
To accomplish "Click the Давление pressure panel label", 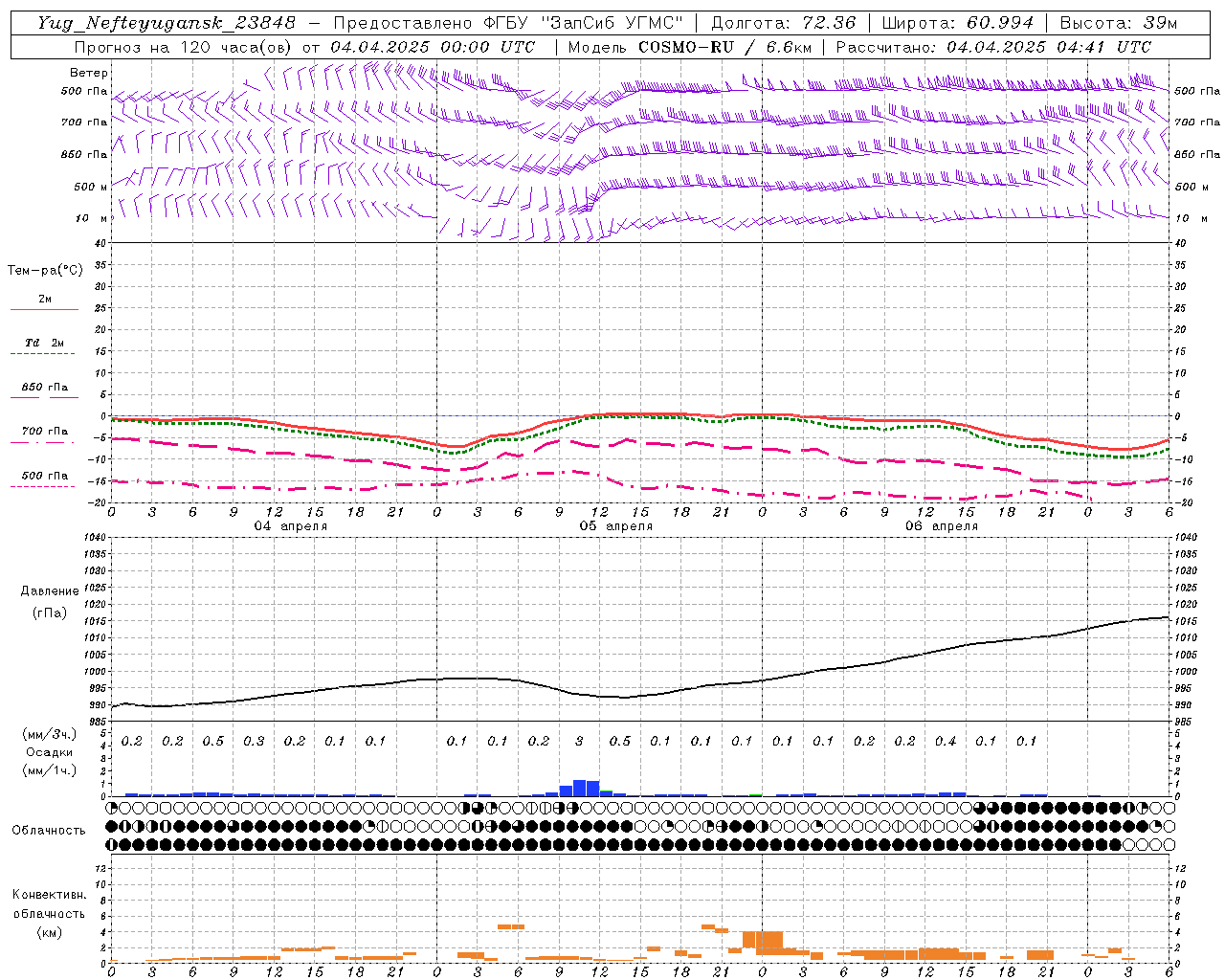I will coord(50,591).
